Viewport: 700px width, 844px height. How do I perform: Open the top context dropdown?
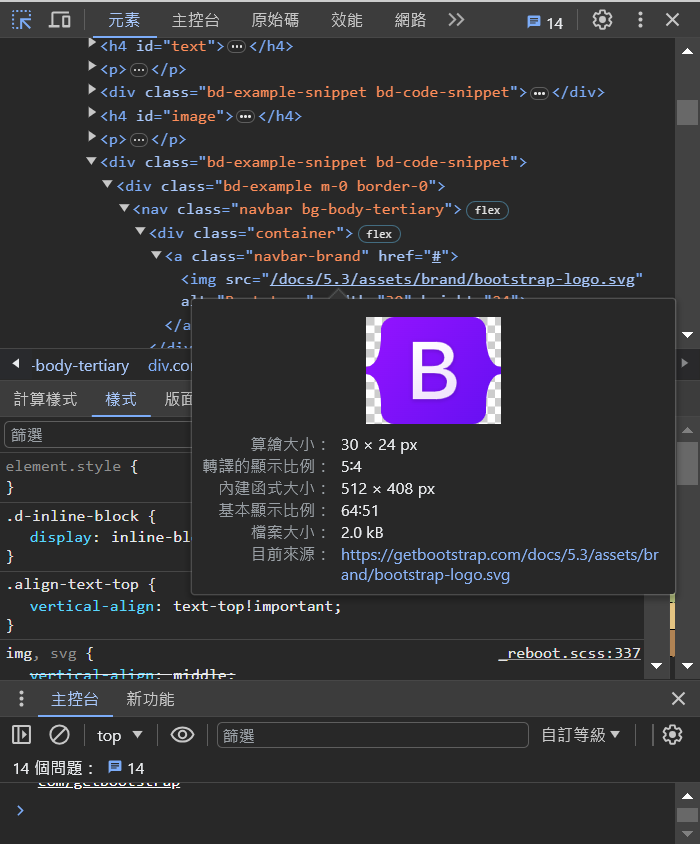pos(120,735)
